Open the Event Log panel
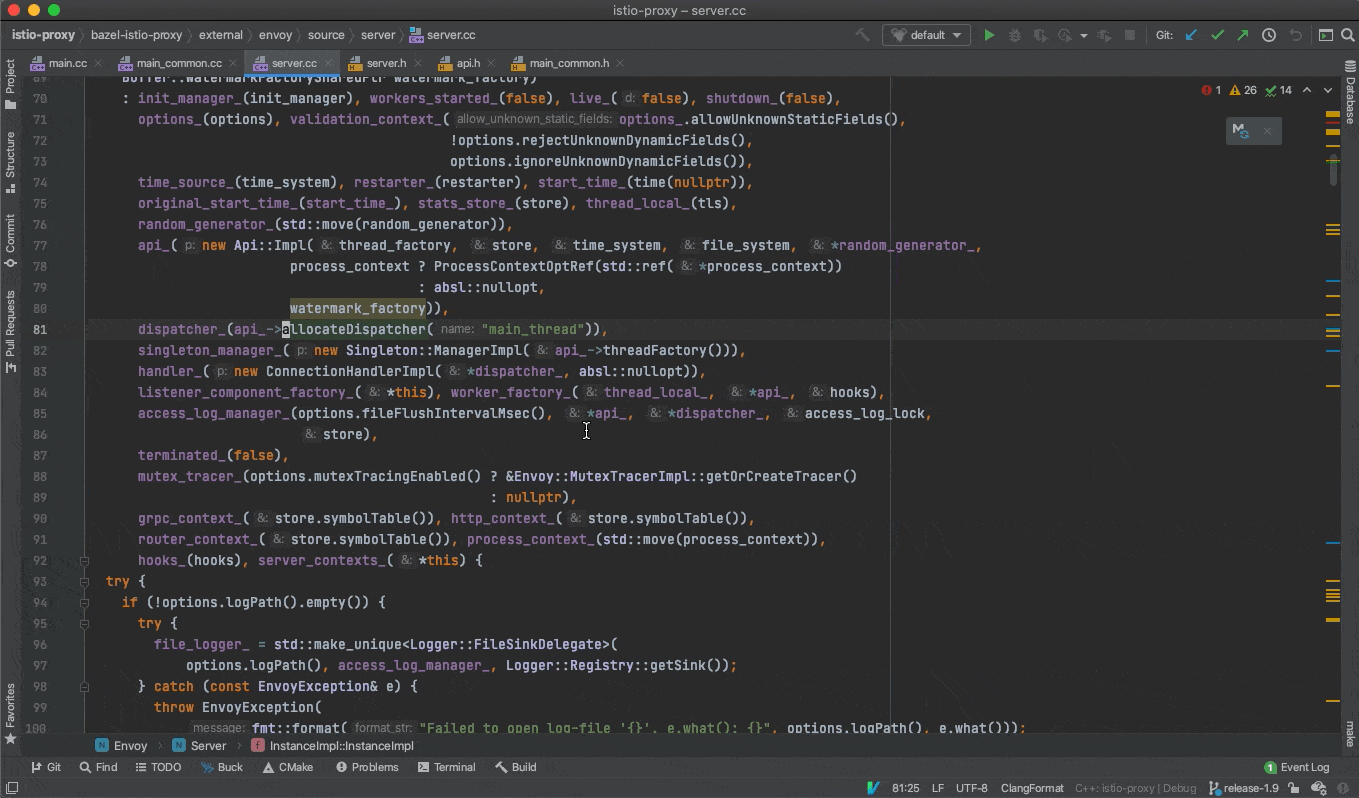This screenshot has height=798, width=1359. [1297, 767]
